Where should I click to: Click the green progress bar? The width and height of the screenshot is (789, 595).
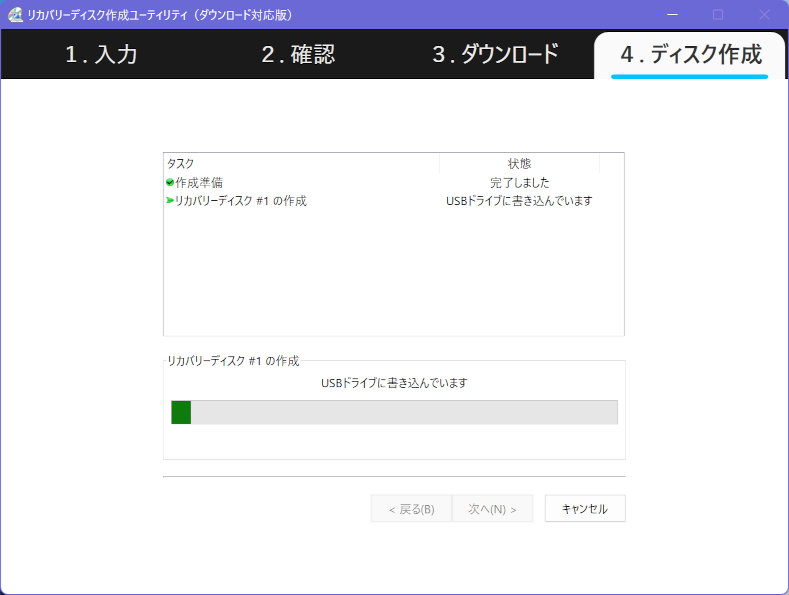[x=394, y=412]
